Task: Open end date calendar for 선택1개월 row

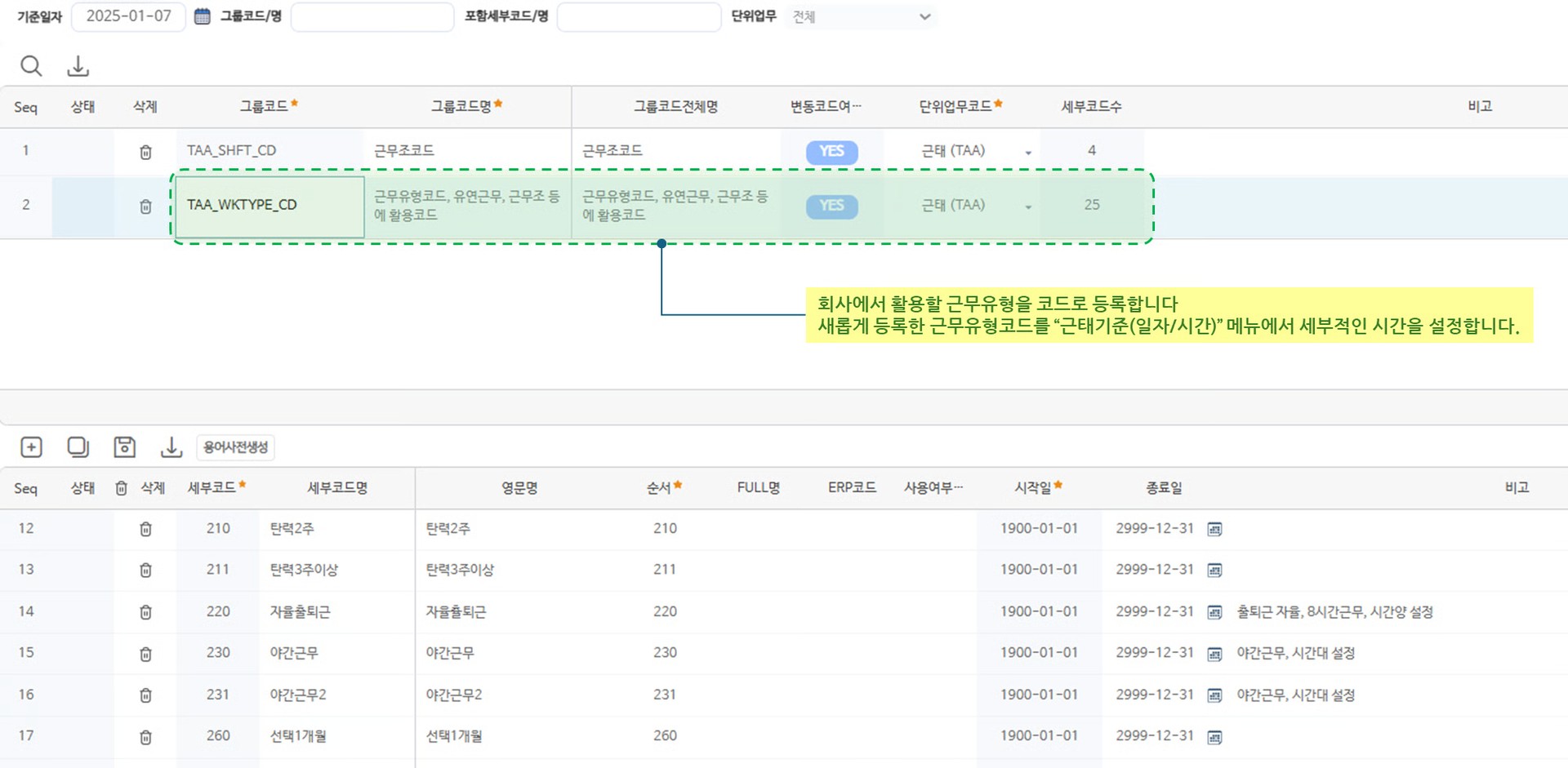Action: (x=1214, y=737)
